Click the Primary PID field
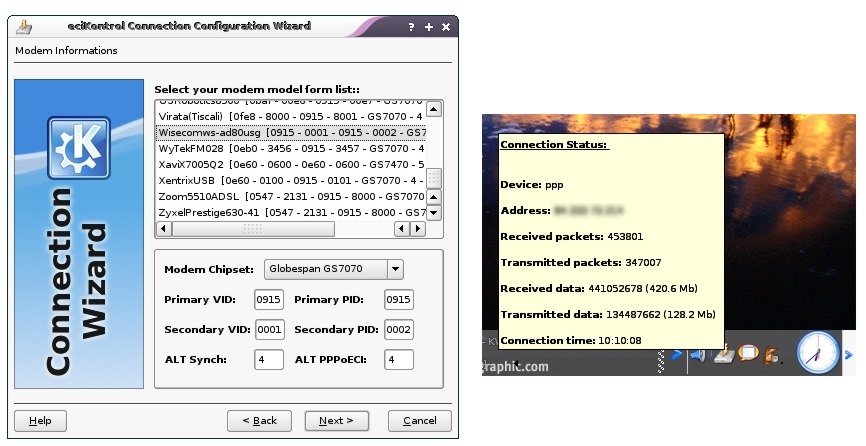The height and width of the screenshot is (446, 866). 398,300
